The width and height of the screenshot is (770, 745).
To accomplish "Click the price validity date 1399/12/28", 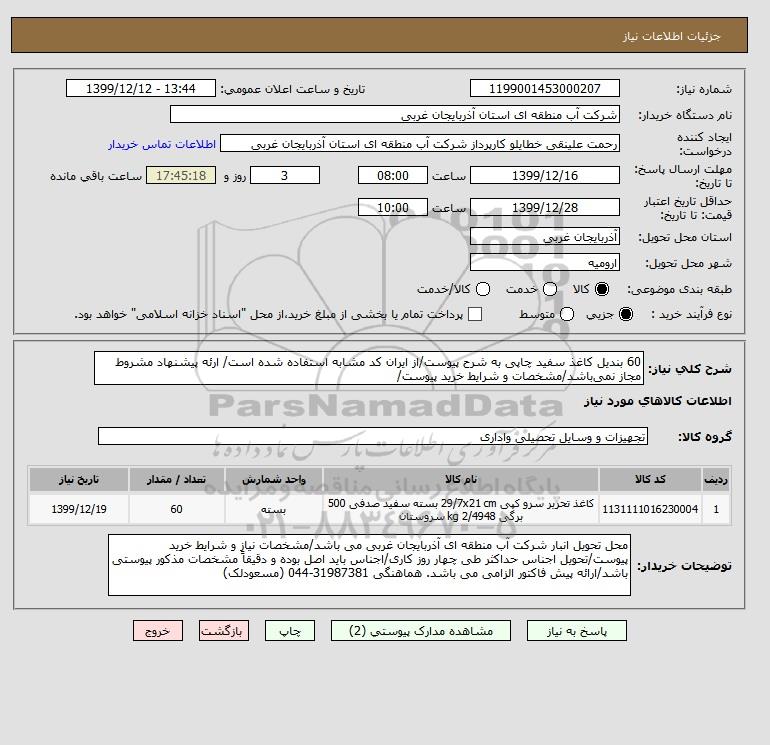I will click(x=545, y=207).
